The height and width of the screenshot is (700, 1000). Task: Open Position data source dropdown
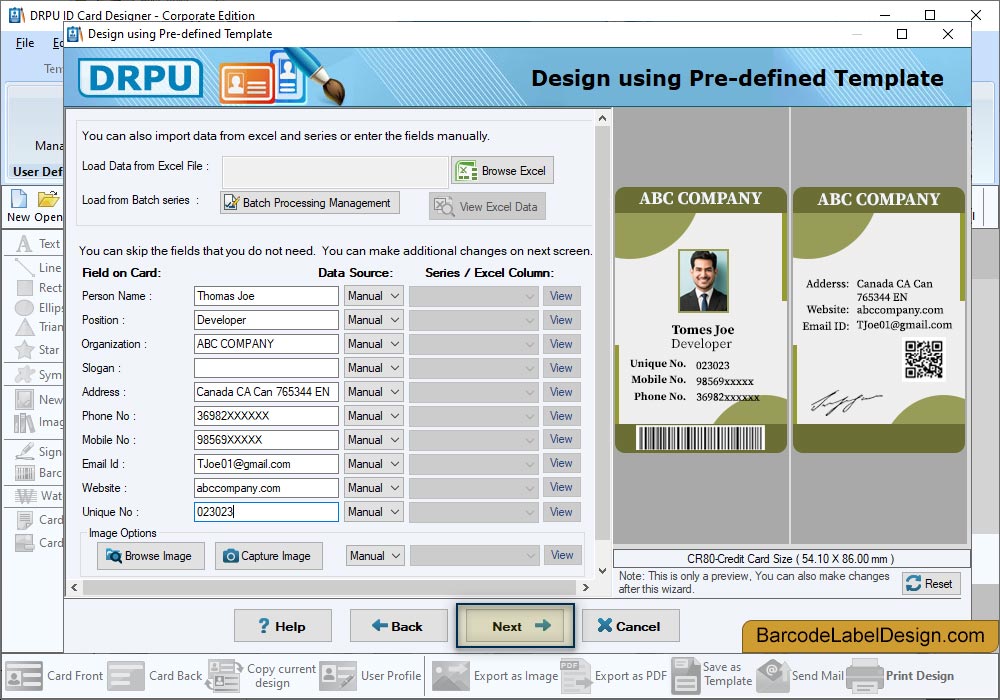click(x=374, y=320)
